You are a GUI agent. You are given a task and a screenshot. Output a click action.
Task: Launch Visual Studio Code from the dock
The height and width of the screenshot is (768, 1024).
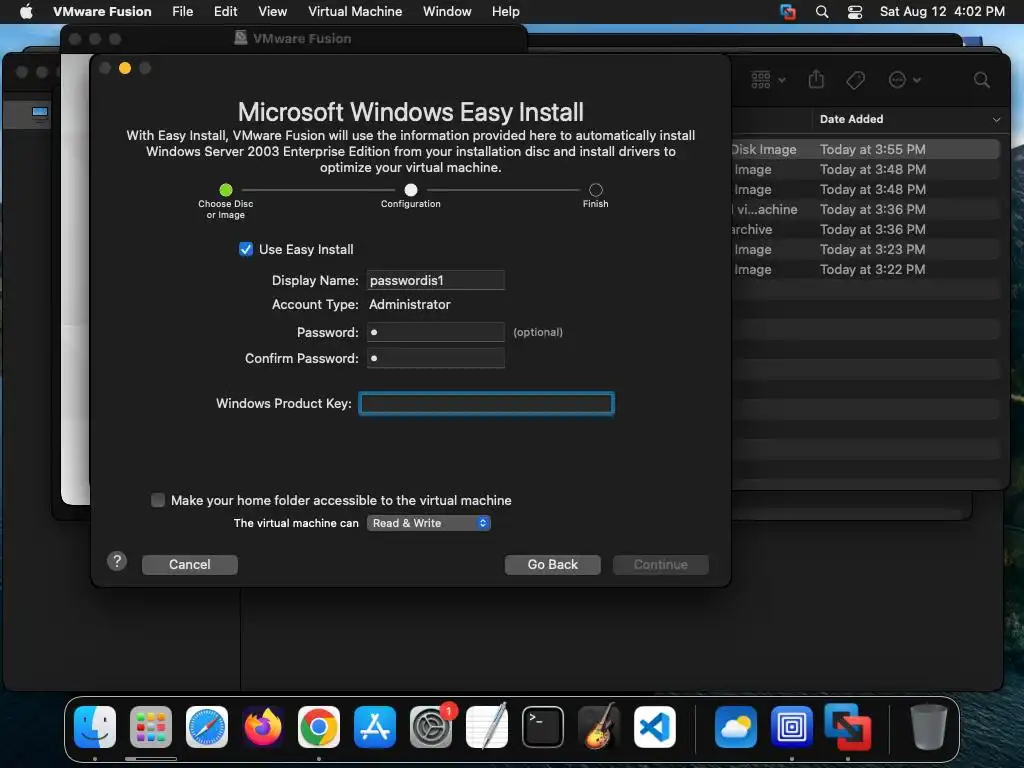point(655,726)
